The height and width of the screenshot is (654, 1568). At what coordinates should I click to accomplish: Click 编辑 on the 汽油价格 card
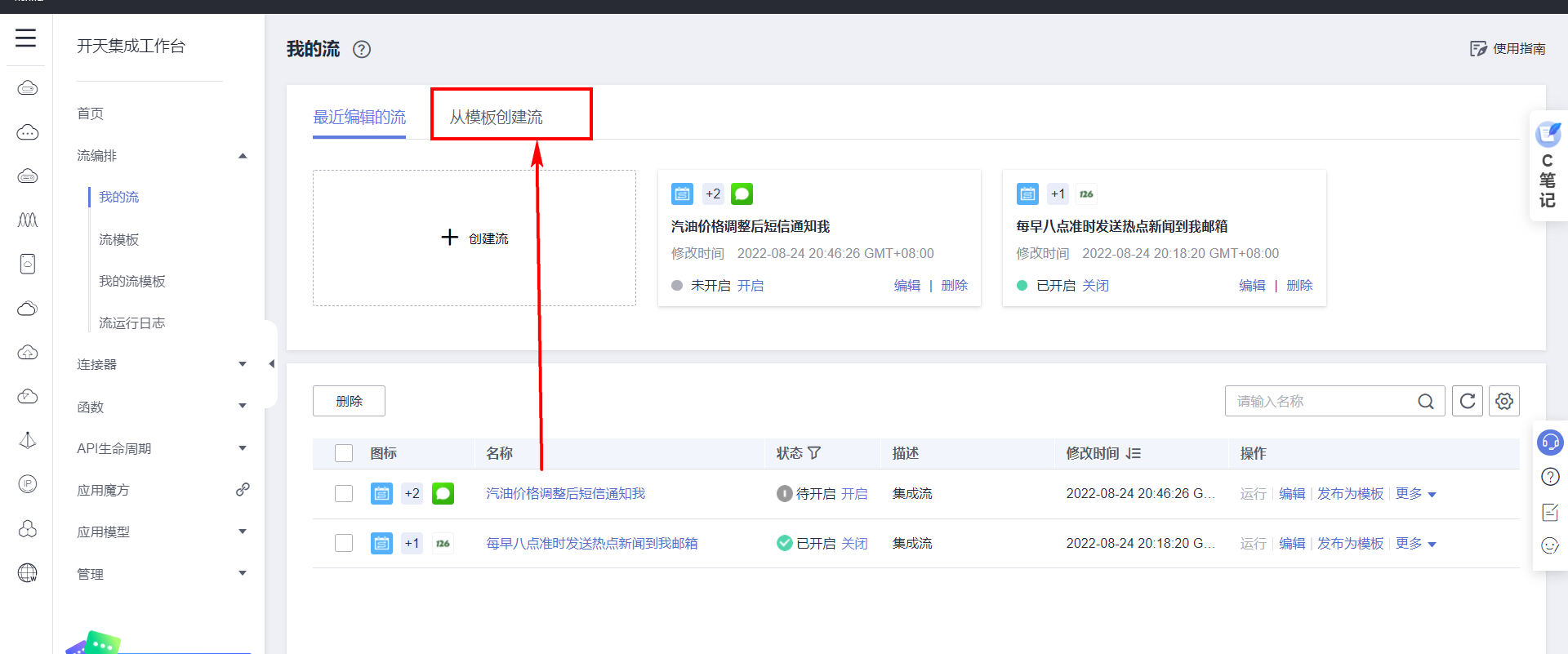907,286
